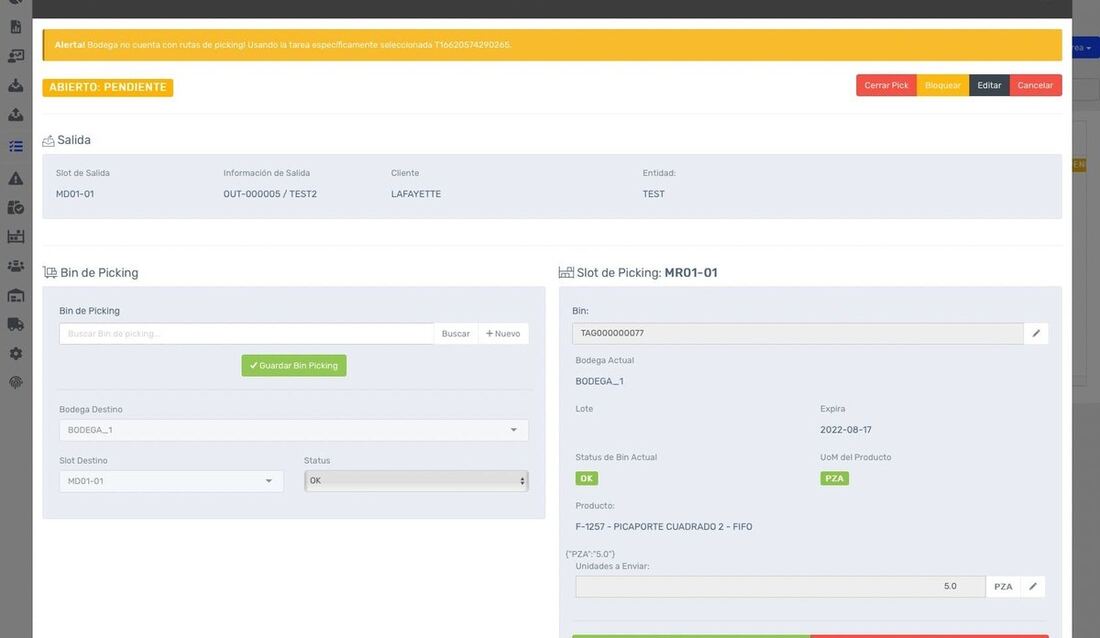The width and height of the screenshot is (1100, 638).
Task: Save with Guardar Bin Picking button
Action: pos(294,366)
